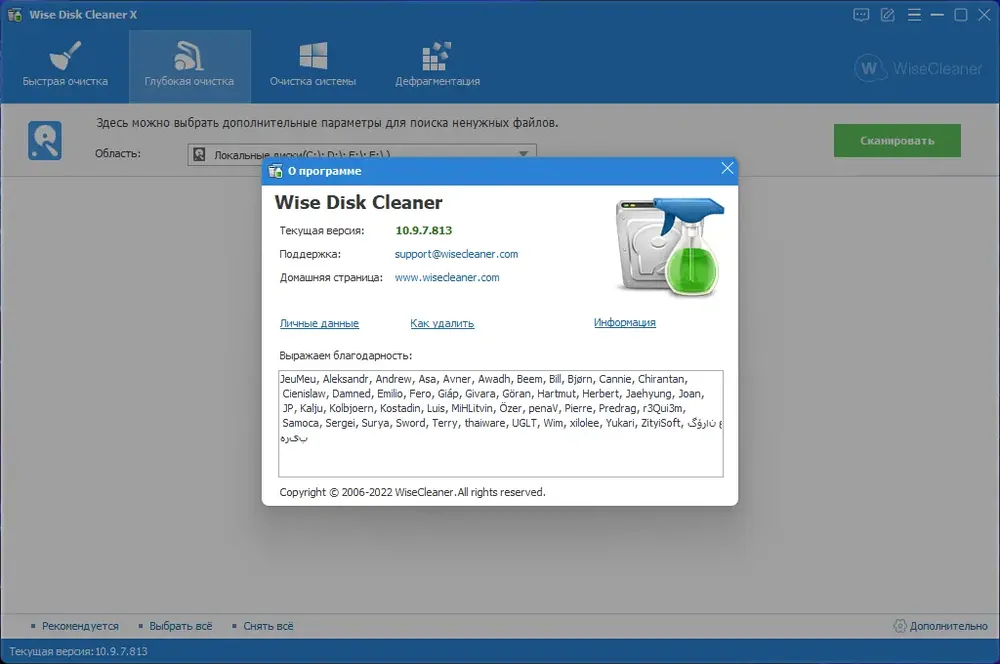Open the Личные данные link
Image resolution: width=1000 pixels, height=664 pixels.
pyautogui.click(x=319, y=323)
